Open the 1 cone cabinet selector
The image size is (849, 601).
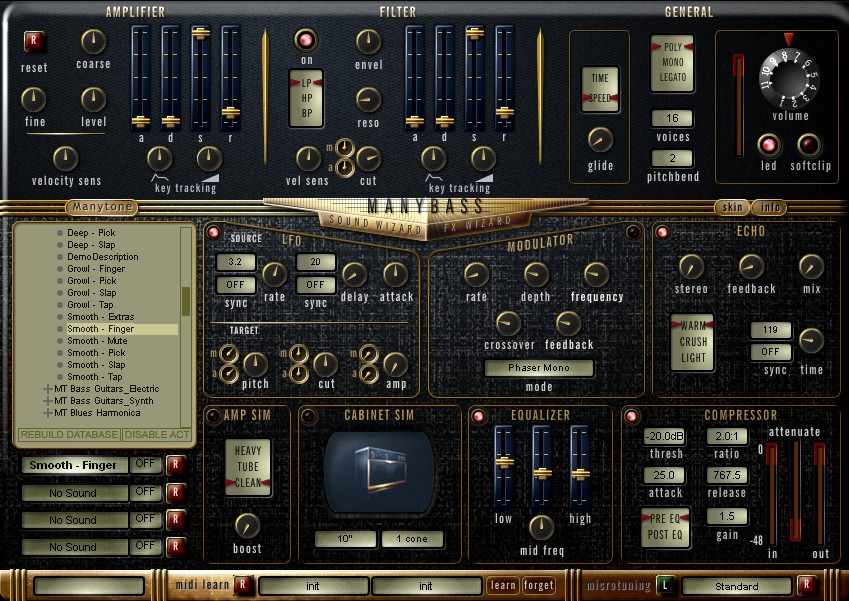412,539
